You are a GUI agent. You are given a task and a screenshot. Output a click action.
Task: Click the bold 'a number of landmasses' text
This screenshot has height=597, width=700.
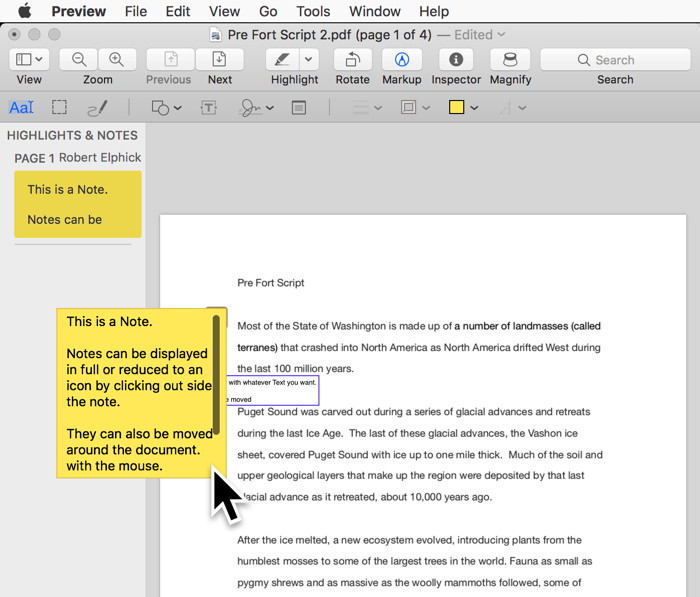tap(511, 326)
